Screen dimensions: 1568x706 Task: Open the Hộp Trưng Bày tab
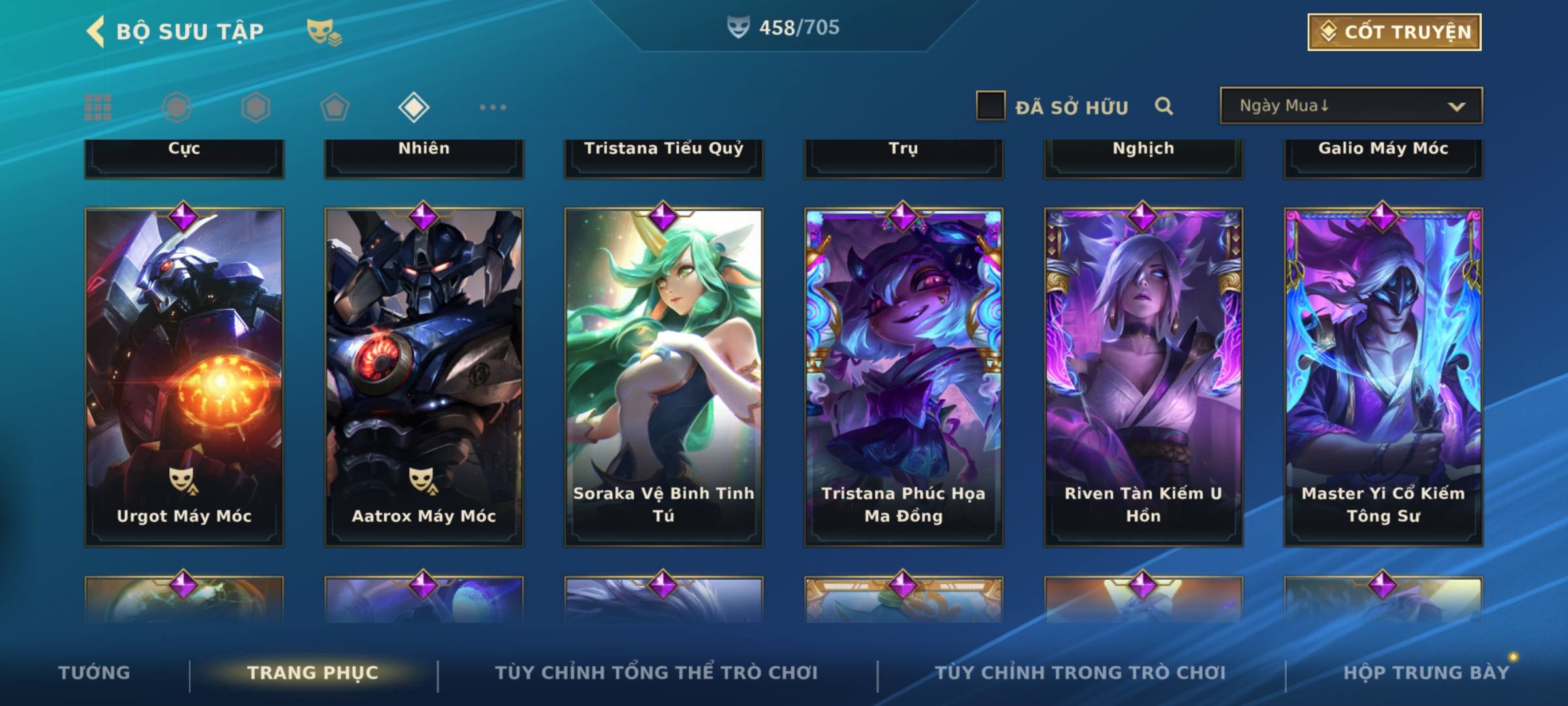1426,673
